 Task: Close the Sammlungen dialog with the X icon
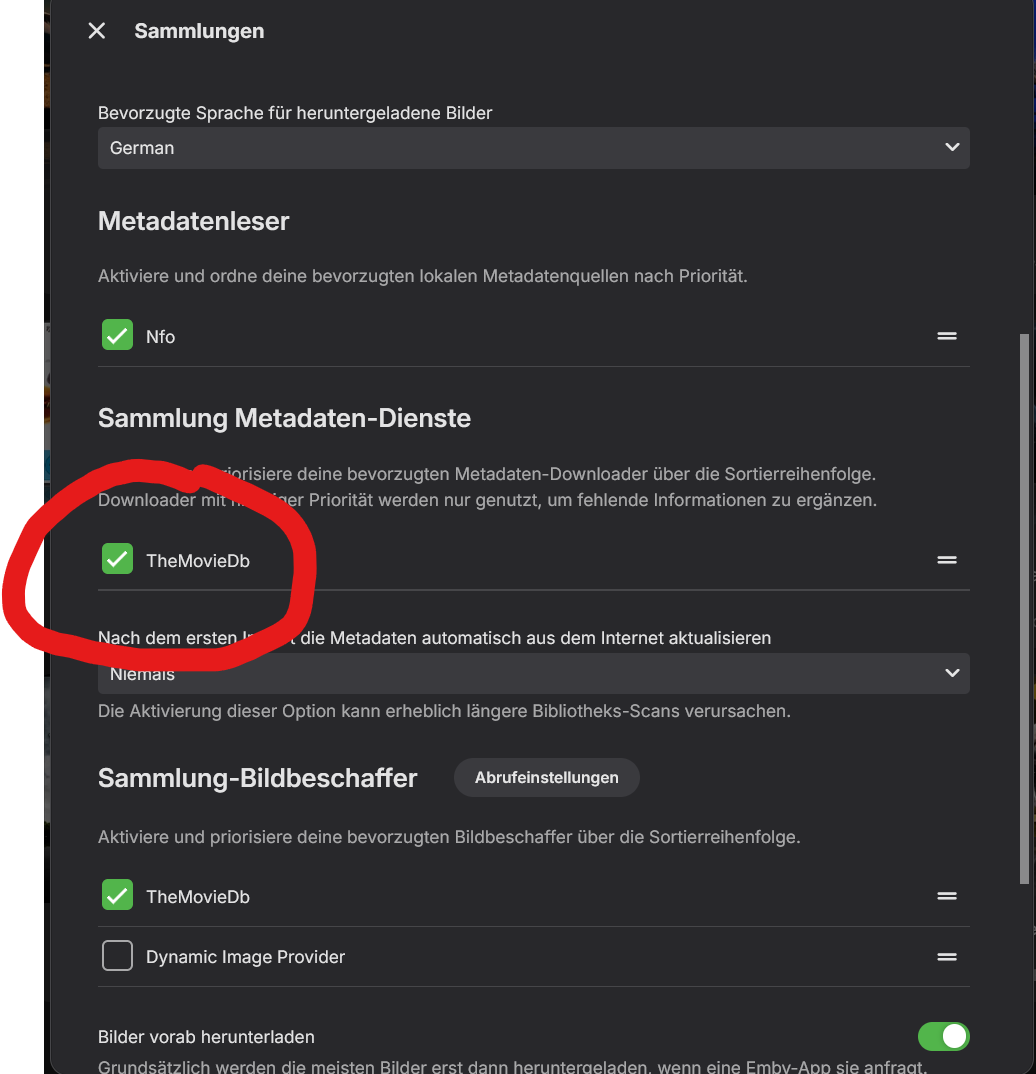click(x=97, y=31)
